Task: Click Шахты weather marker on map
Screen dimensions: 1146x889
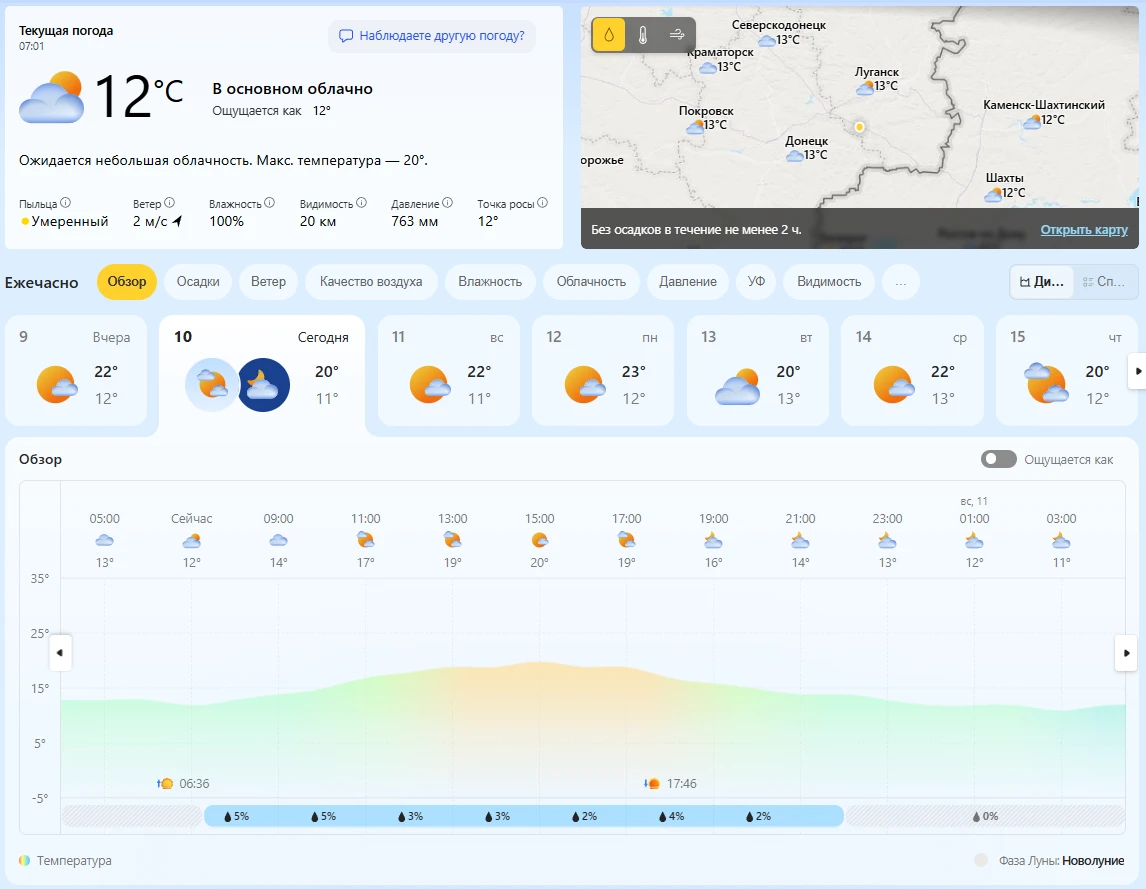Action: coord(993,194)
